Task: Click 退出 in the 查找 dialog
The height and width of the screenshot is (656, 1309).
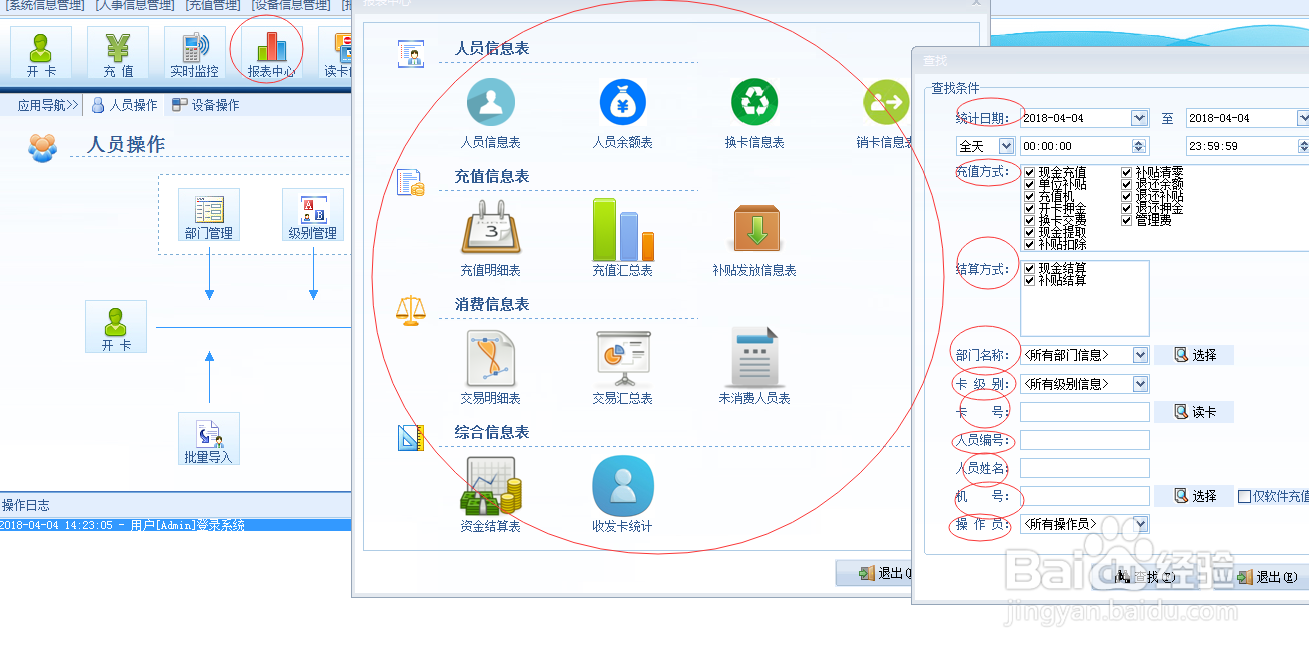Action: click(1268, 577)
